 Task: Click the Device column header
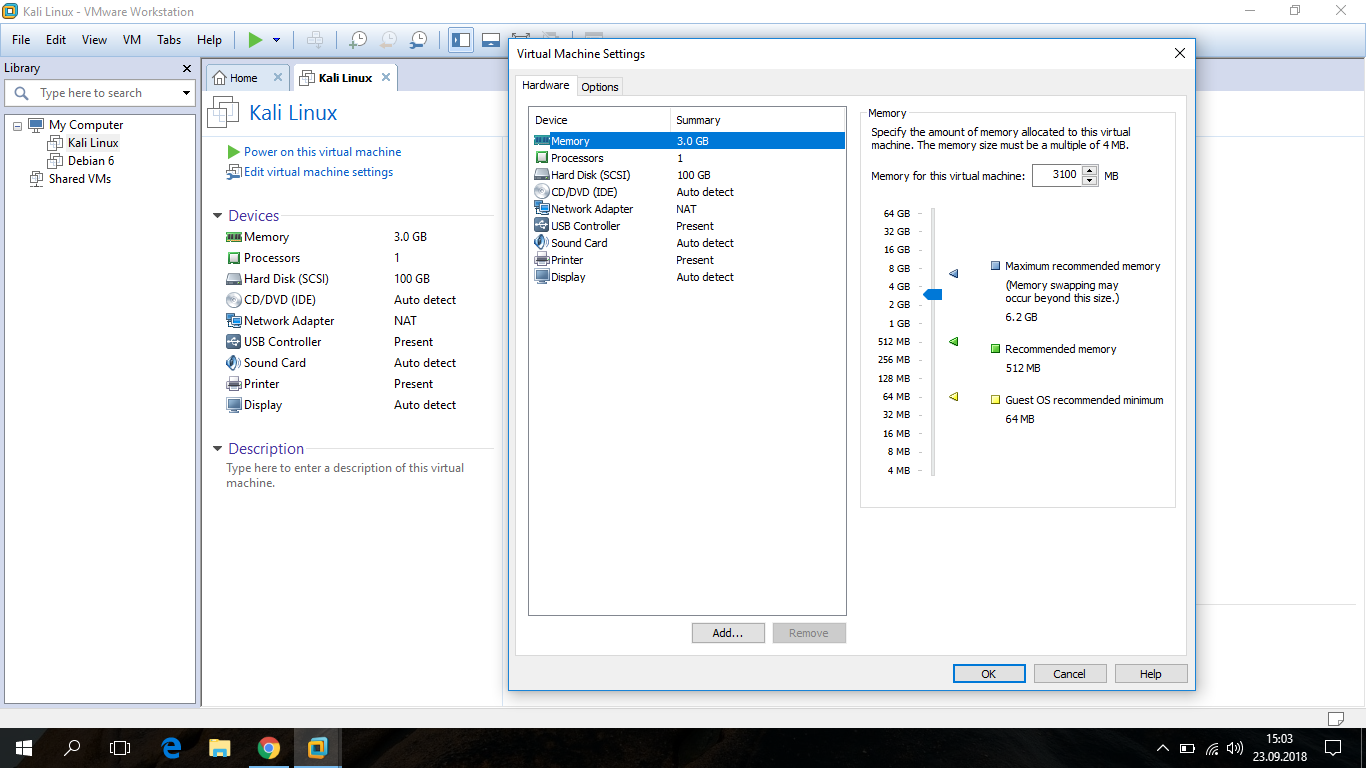click(600, 120)
